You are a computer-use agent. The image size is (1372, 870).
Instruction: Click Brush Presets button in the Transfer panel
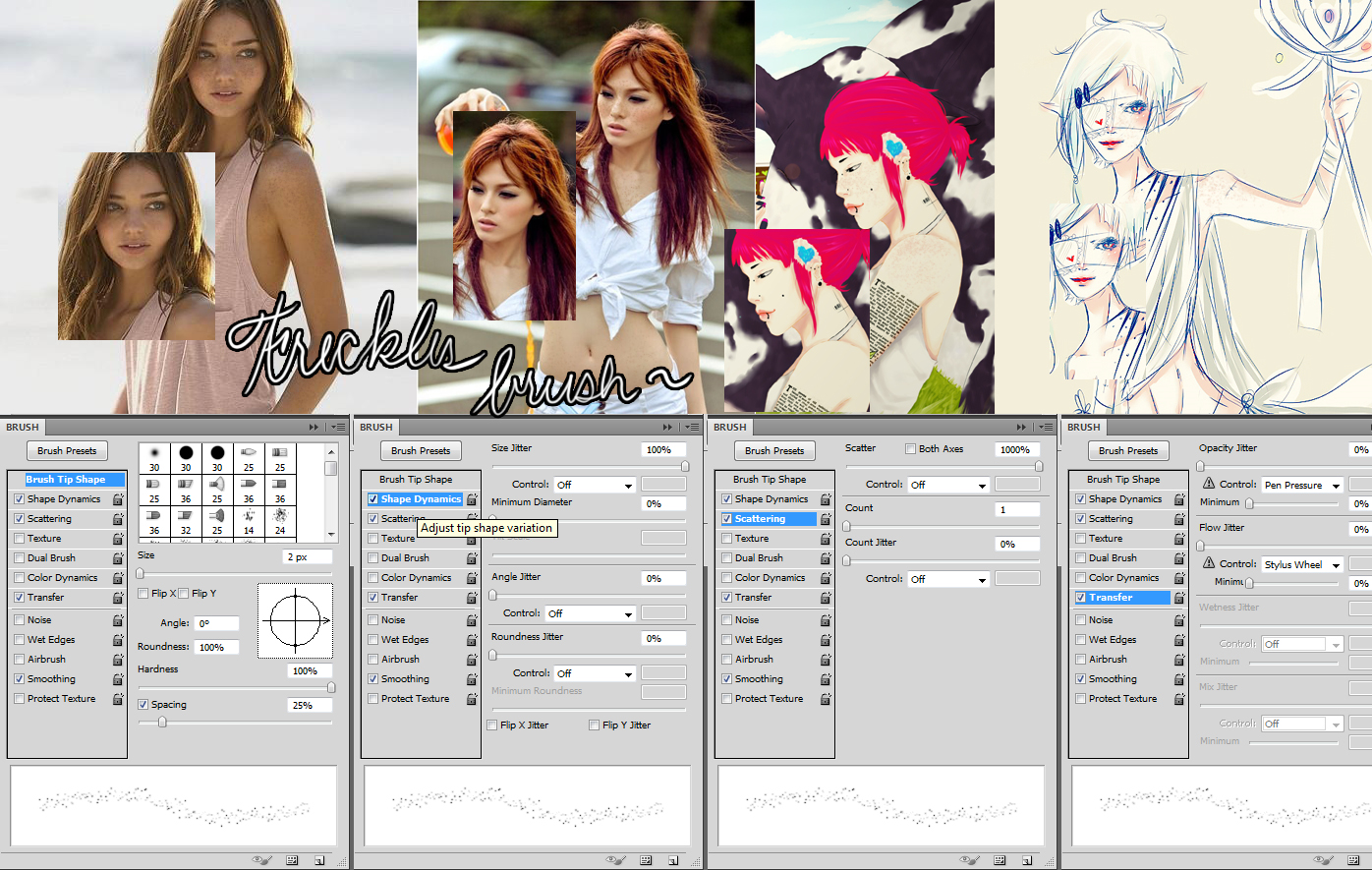pos(1128,451)
